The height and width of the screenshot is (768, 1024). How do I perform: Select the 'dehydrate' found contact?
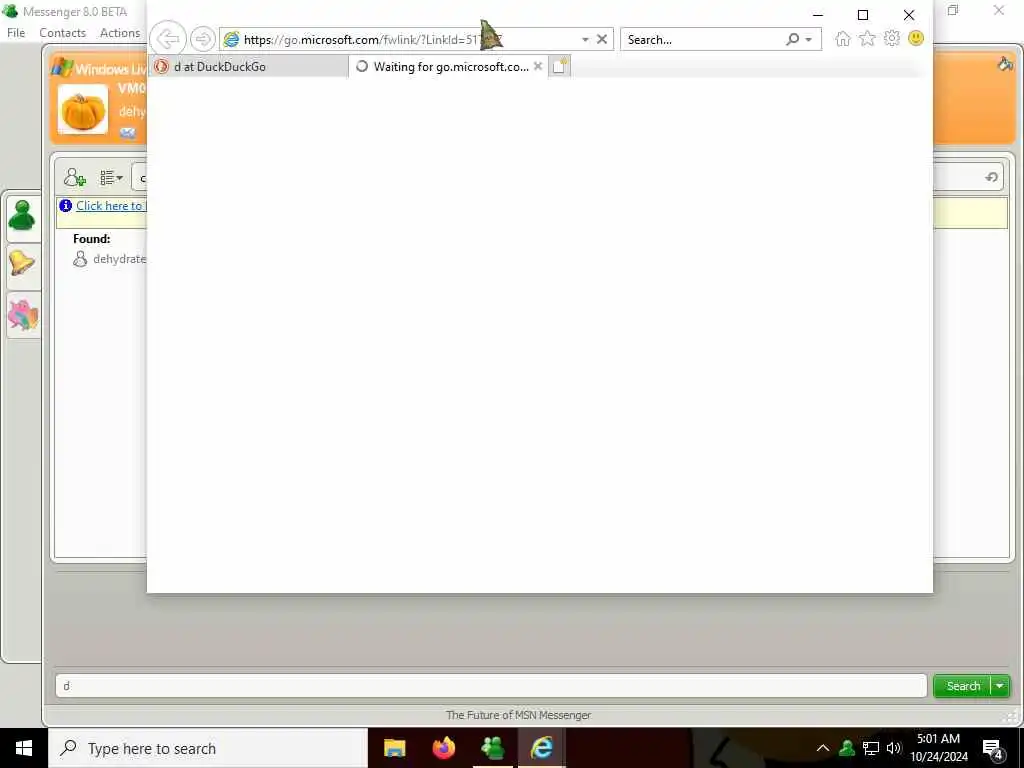pos(109,259)
